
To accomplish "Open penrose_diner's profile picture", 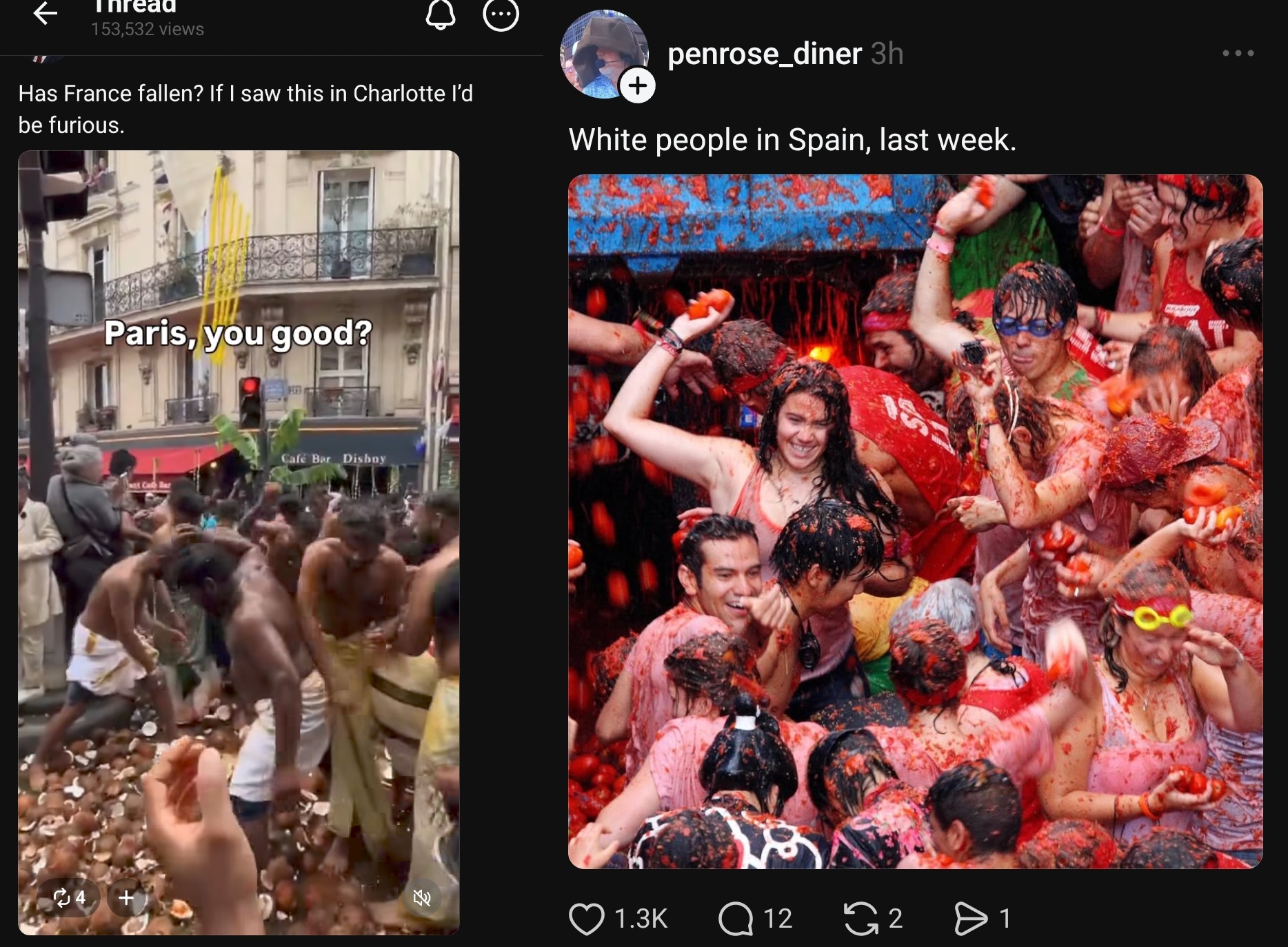I will coord(604,54).
